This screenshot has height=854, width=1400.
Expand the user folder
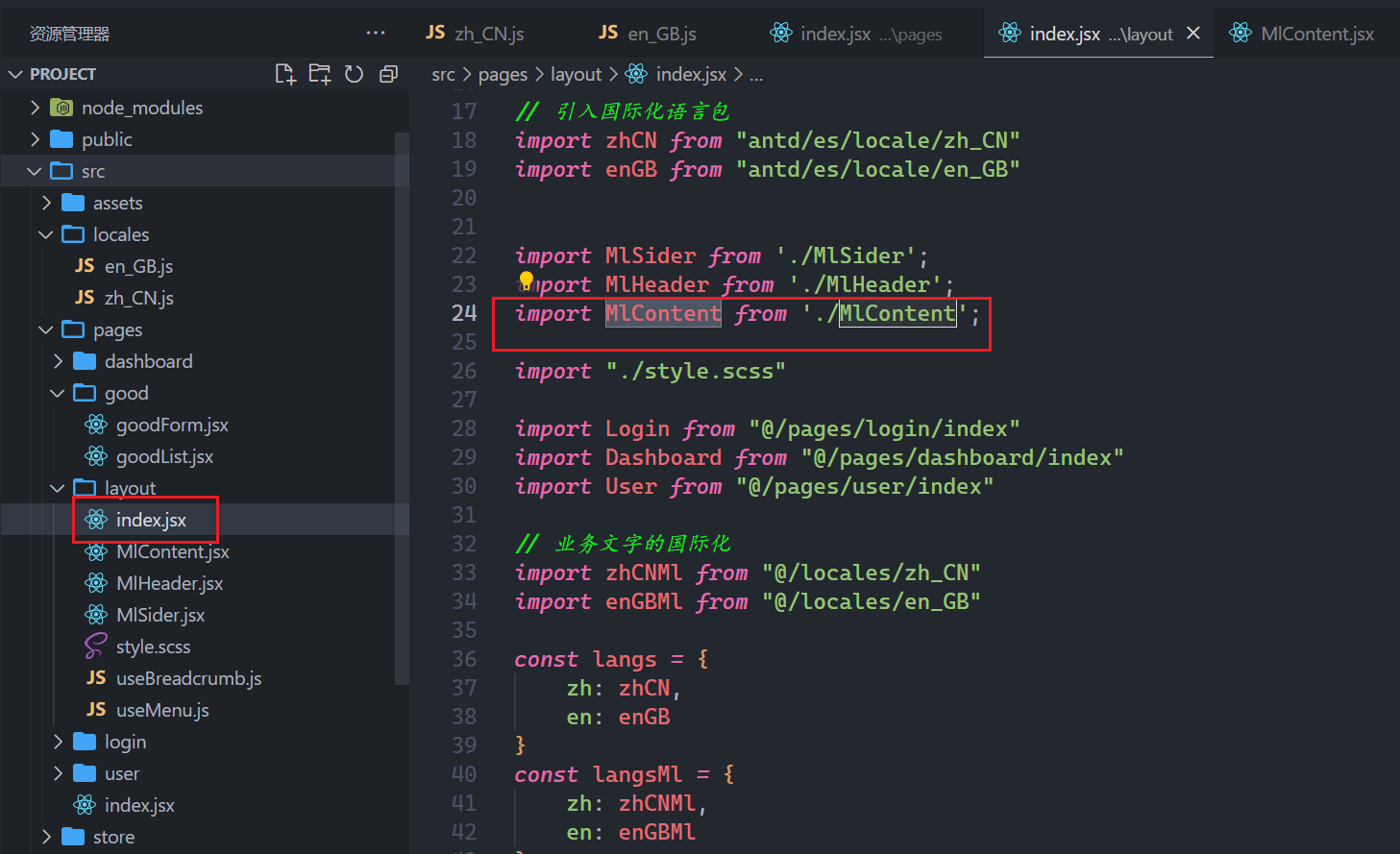coord(59,773)
